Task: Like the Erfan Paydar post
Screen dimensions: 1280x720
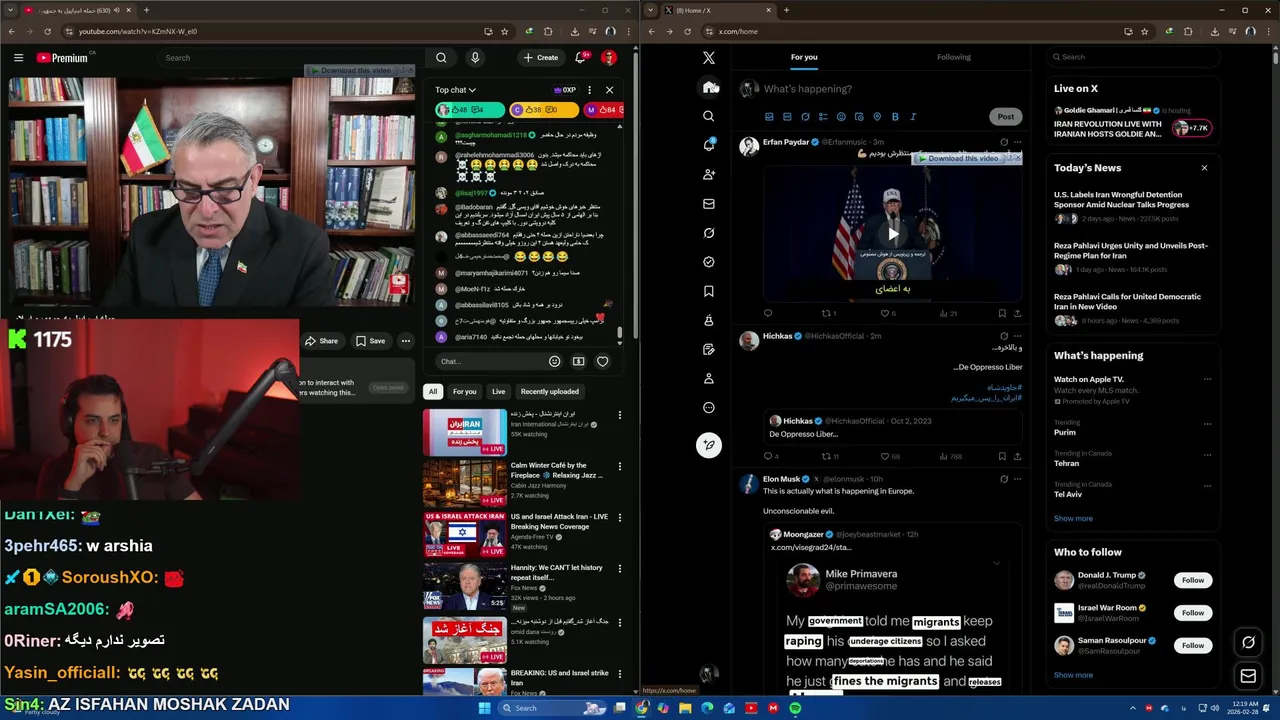Action: [887, 313]
